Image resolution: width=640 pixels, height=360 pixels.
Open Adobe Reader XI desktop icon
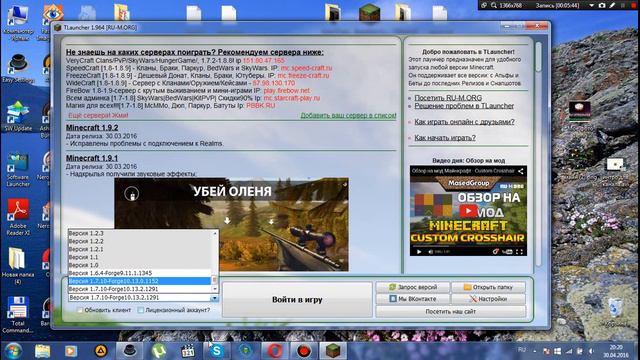(x=18, y=217)
